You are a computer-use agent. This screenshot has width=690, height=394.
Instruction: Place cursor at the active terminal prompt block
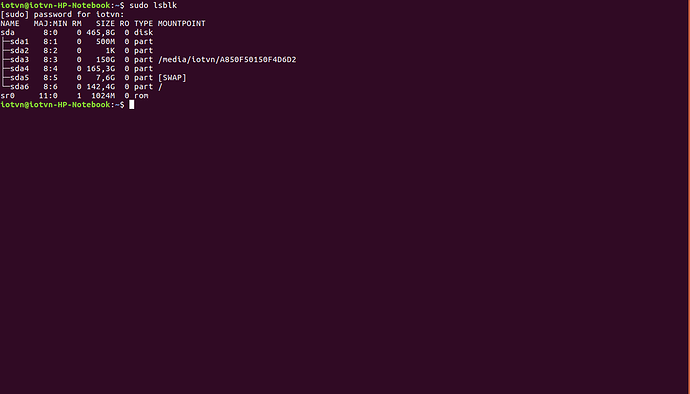click(132, 105)
